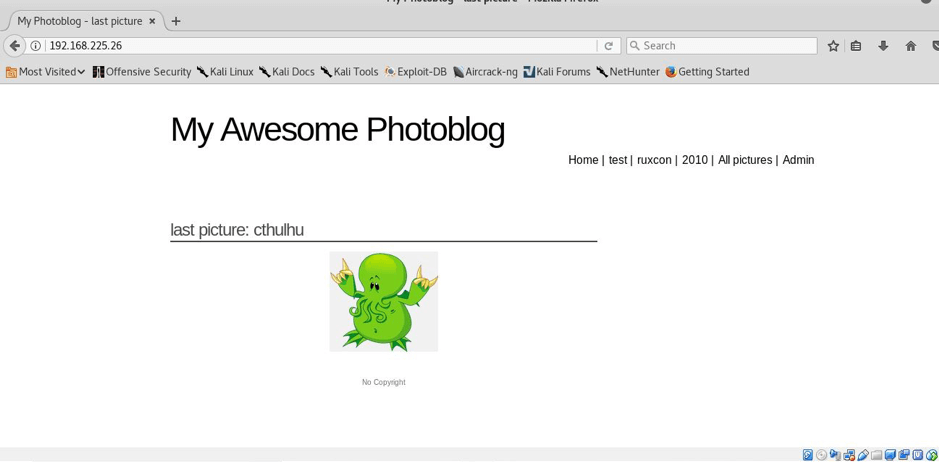Open Kali Docs bookmark
The height and width of the screenshot is (462, 939).
[x=287, y=72]
